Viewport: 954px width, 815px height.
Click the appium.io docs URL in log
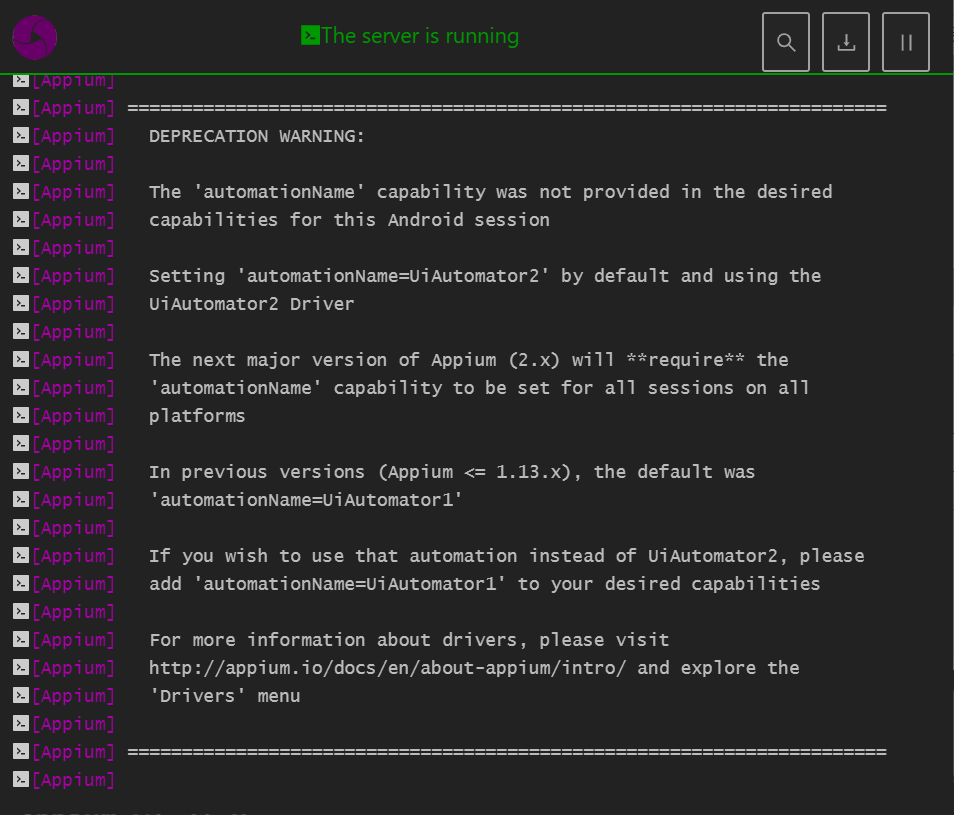tap(388, 668)
